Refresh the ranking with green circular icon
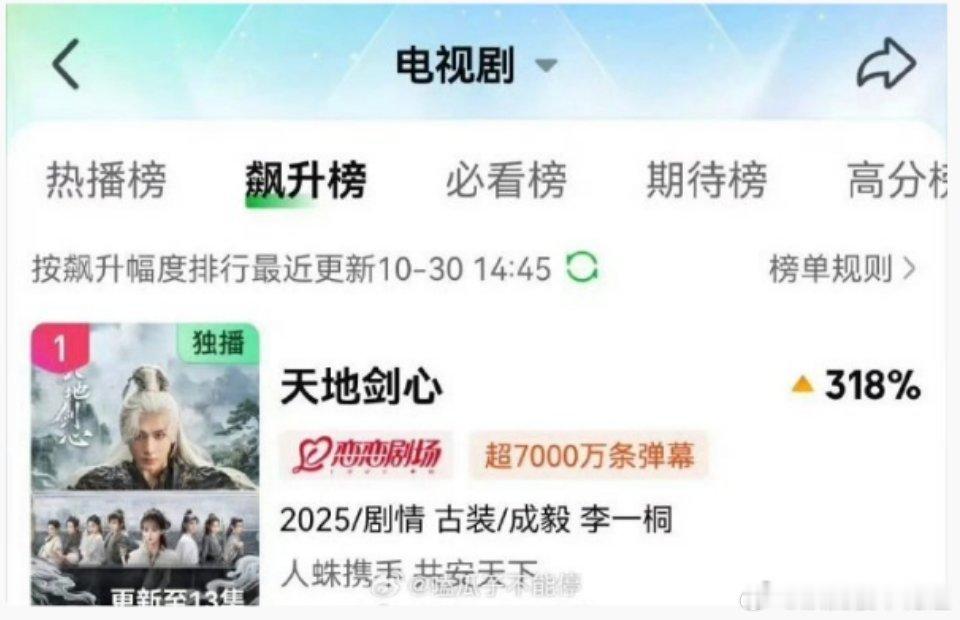Screen dimensions: 960x620 tap(582, 267)
